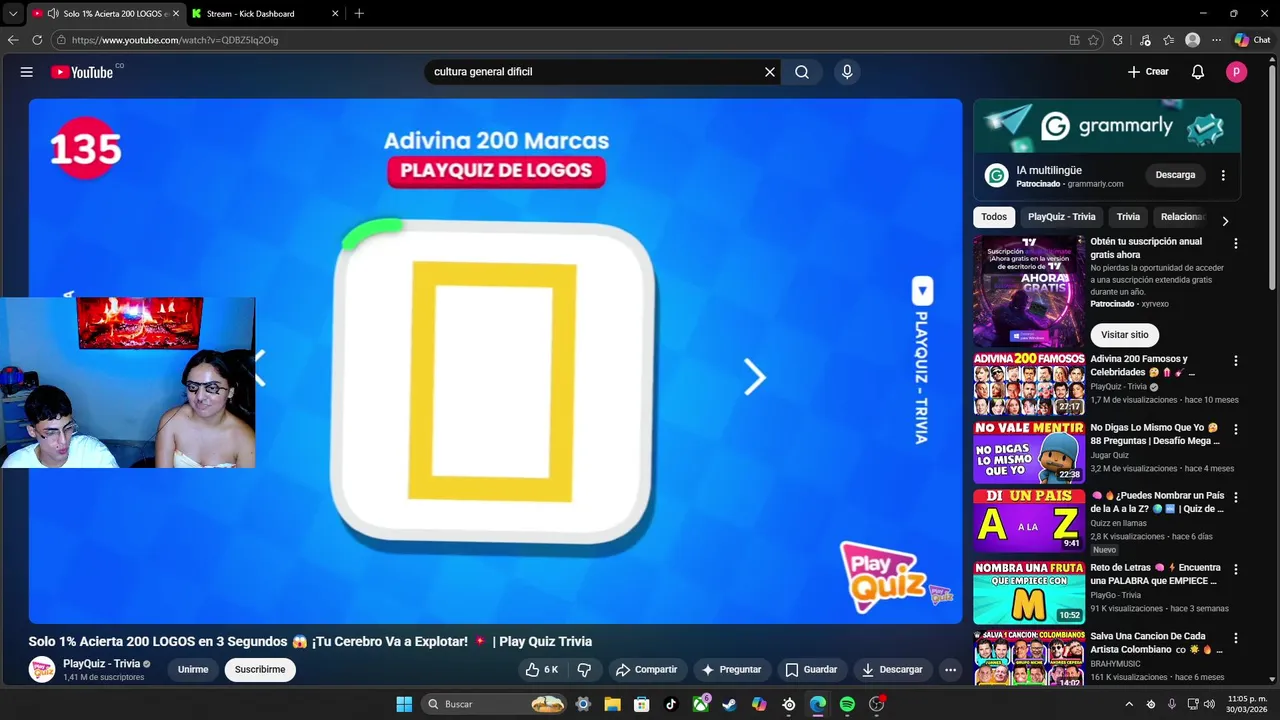Click Descarga on Grammarly ad
The width and height of the screenshot is (1280, 720).
coord(1175,175)
